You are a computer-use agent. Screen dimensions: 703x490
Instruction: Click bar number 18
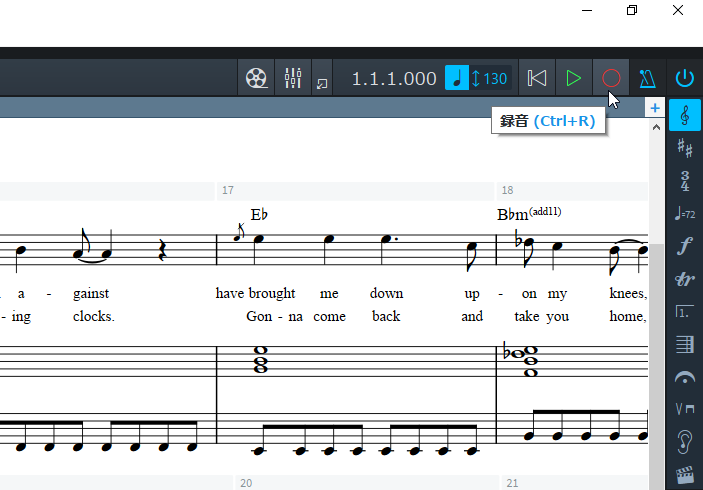[507, 191]
